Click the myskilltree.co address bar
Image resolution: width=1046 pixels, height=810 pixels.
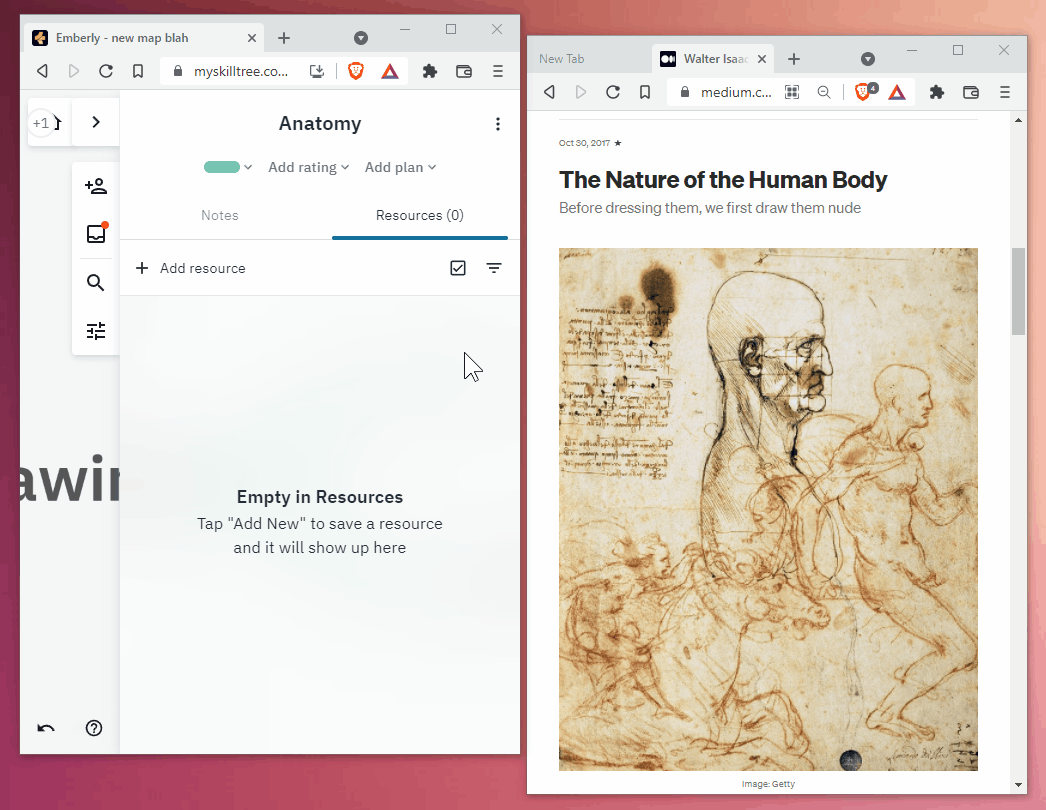pos(241,71)
